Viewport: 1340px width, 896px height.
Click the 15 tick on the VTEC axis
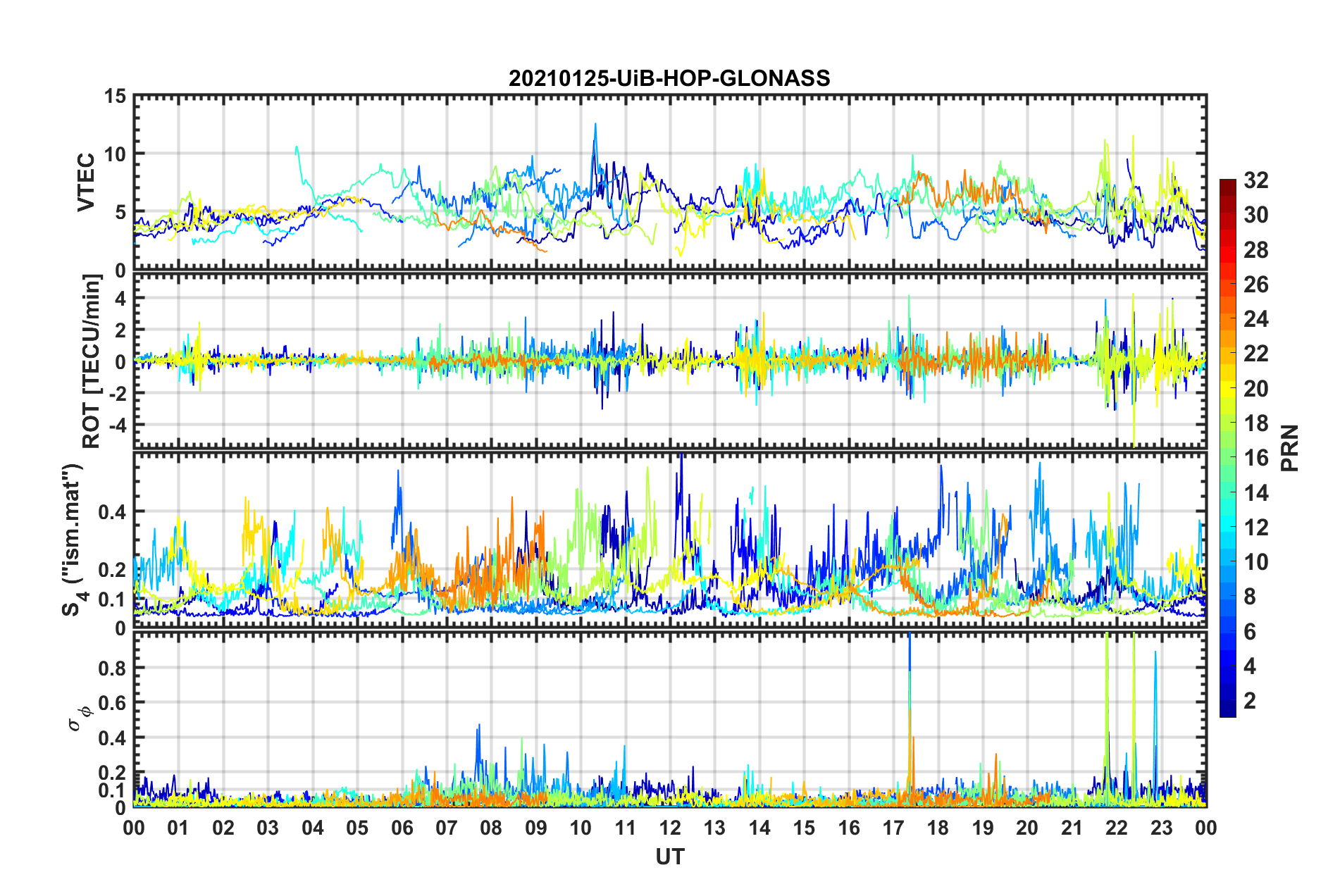114,96
